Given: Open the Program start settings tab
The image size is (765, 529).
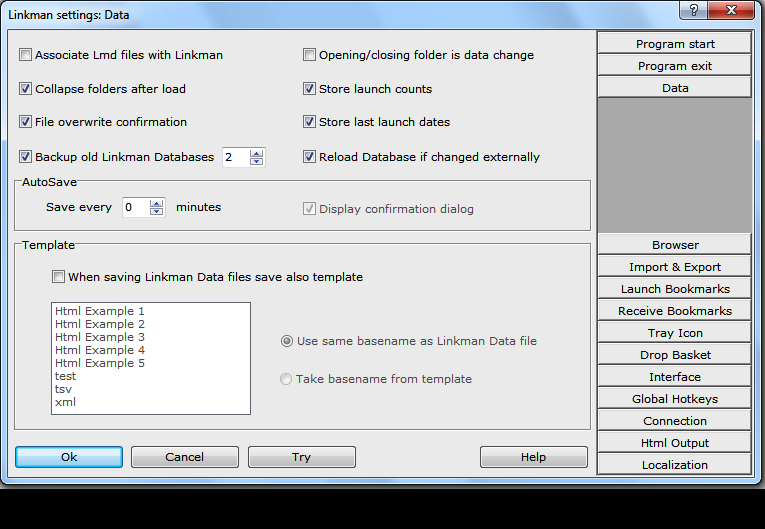Looking at the screenshot, I should click(675, 44).
